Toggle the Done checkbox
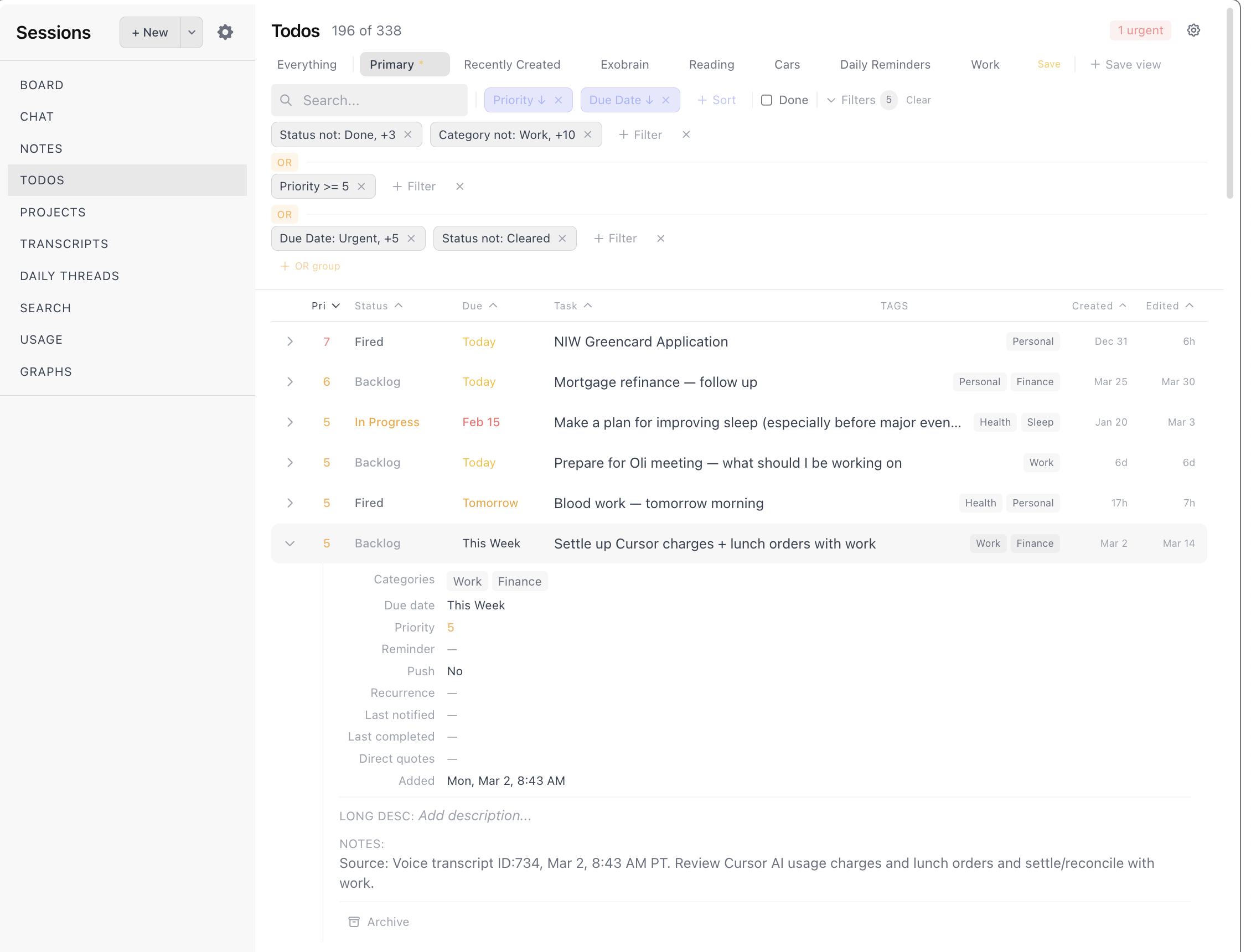 point(767,100)
